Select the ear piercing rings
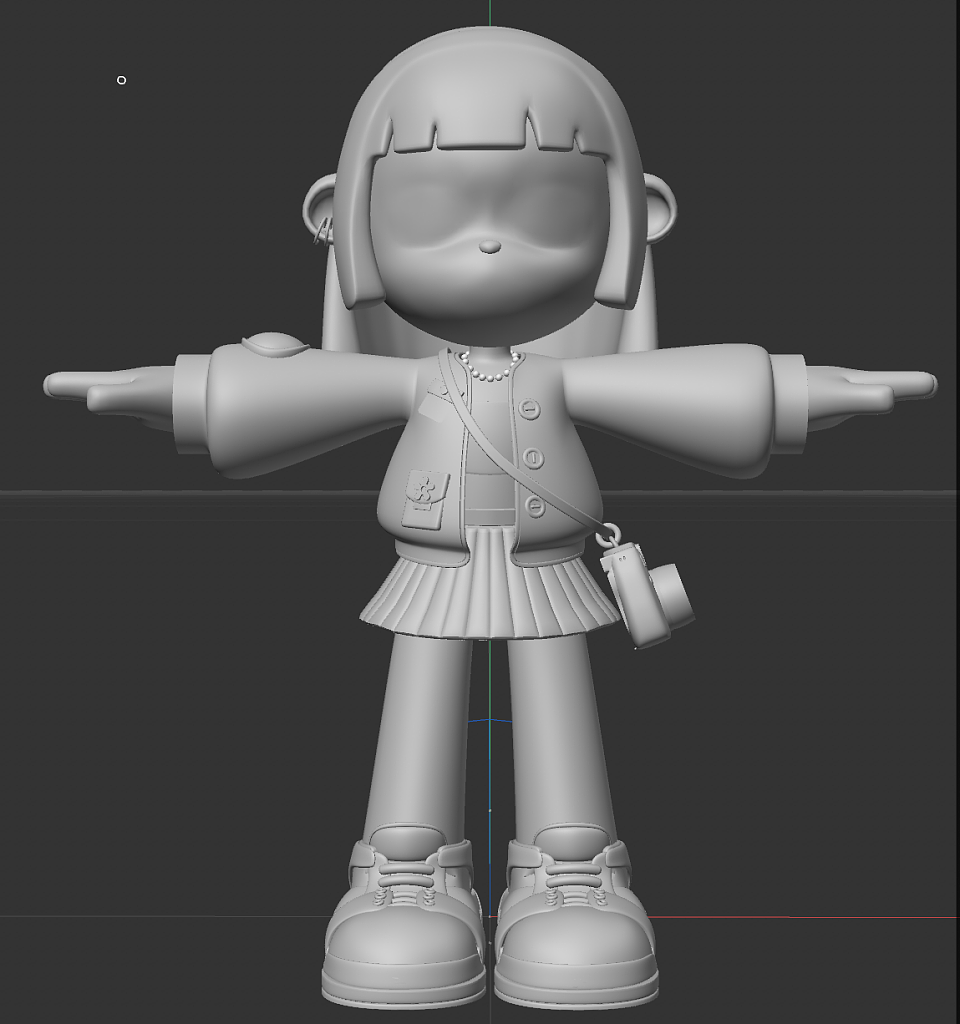The image size is (960, 1024). pyautogui.click(x=322, y=232)
